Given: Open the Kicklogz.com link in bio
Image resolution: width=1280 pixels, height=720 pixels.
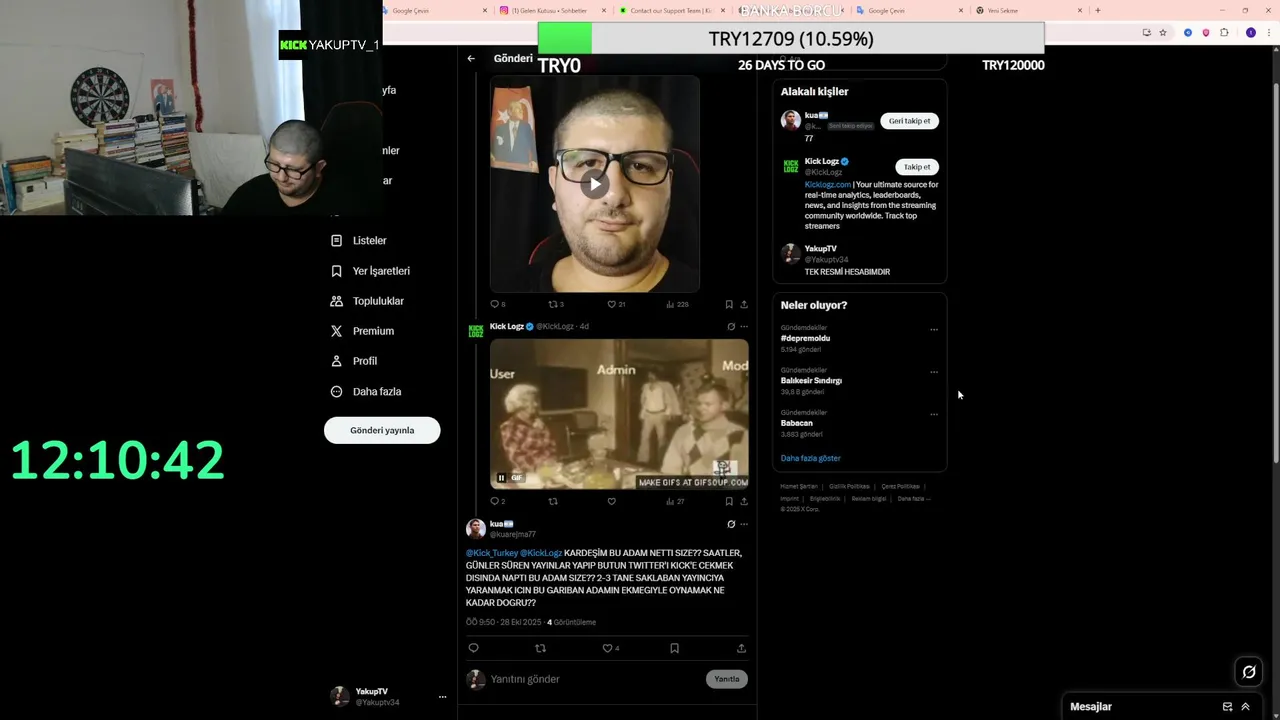Looking at the screenshot, I should pyautogui.click(x=828, y=185).
